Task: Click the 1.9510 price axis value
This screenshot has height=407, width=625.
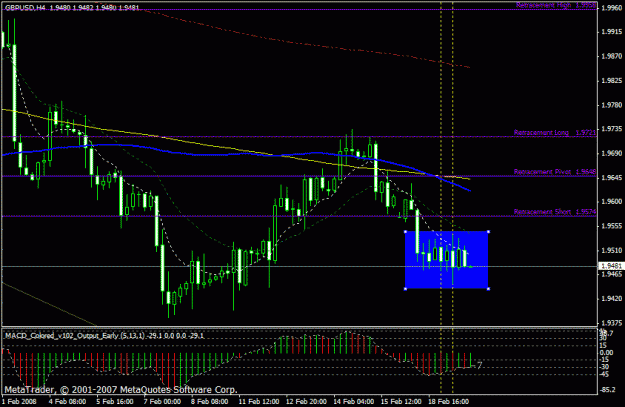Action: click(x=611, y=250)
